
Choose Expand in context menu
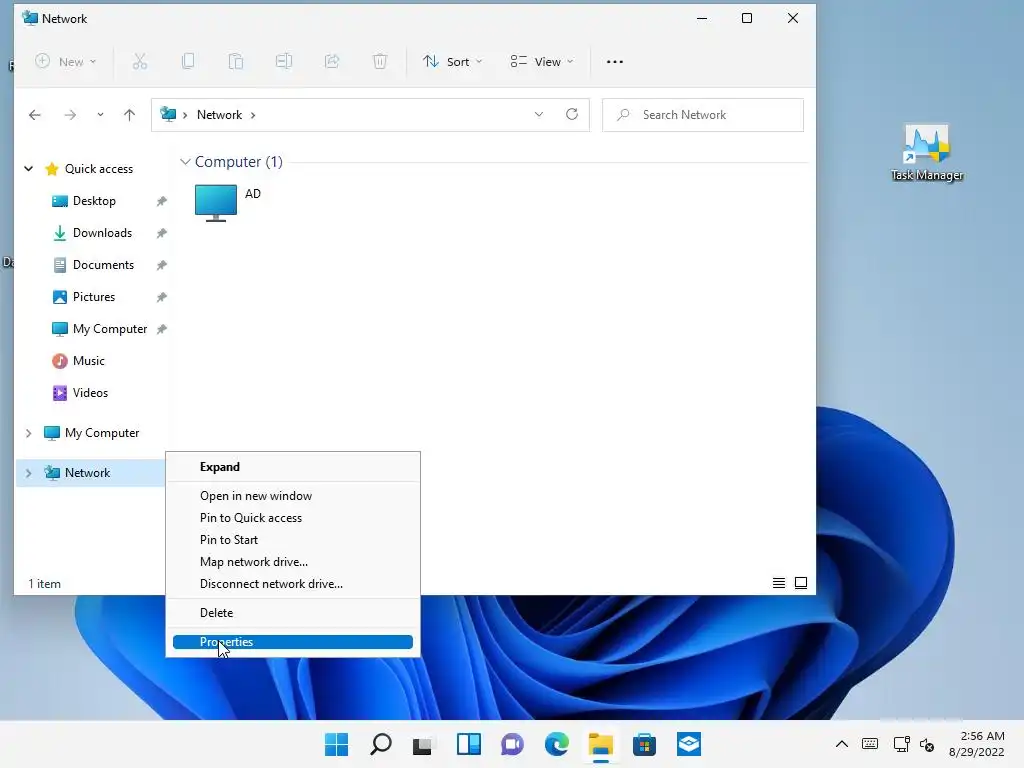point(293,467)
